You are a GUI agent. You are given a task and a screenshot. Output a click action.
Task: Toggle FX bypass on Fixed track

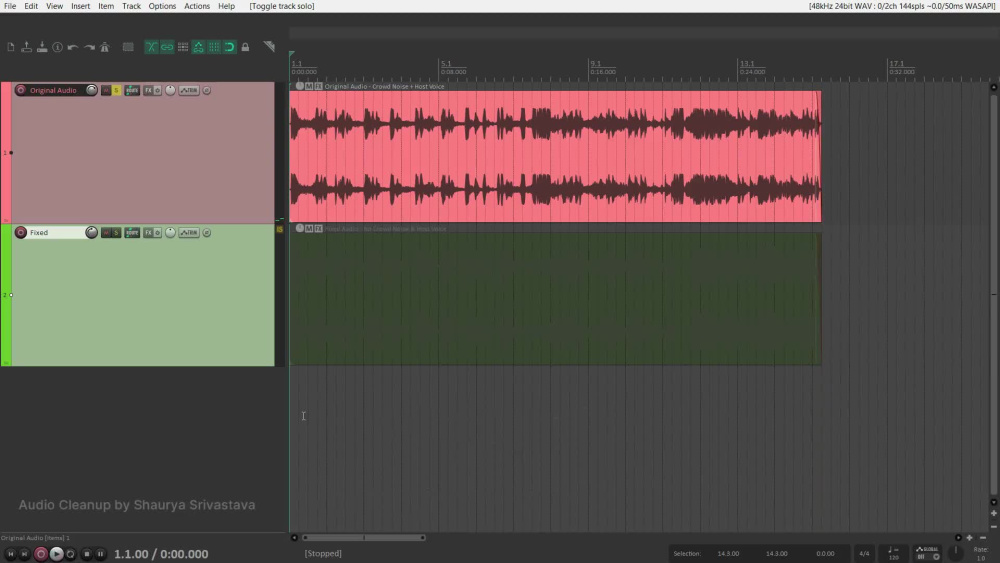pos(158,233)
